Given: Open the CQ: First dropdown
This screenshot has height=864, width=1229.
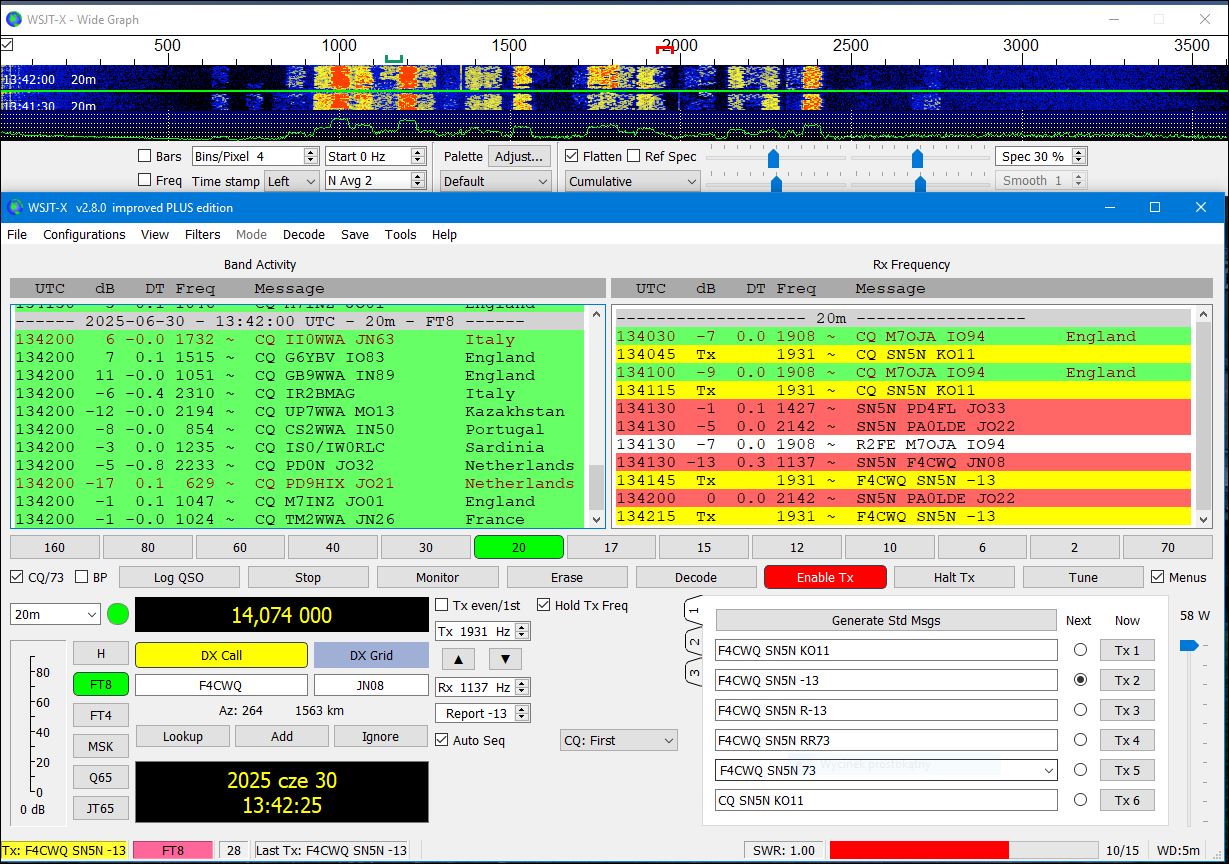Looking at the screenshot, I should [x=618, y=740].
